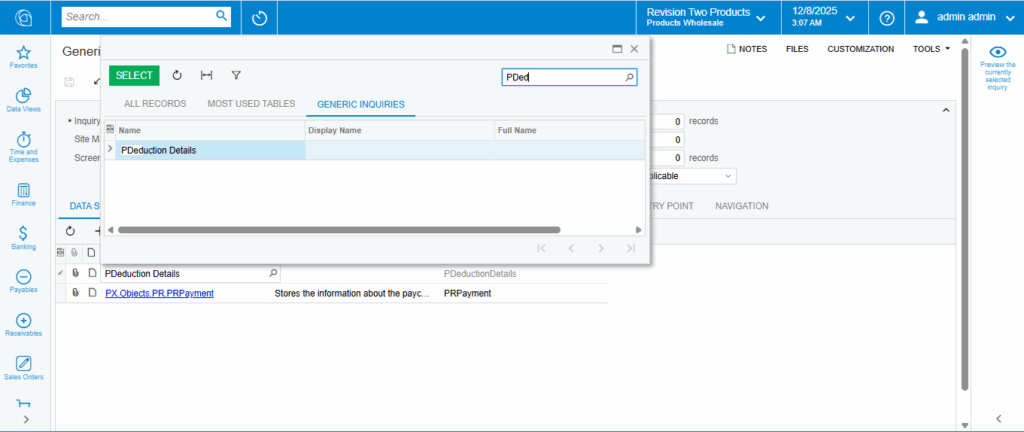Open the Favorites sidebar section

pyautogui.click(x=24, y=57)
